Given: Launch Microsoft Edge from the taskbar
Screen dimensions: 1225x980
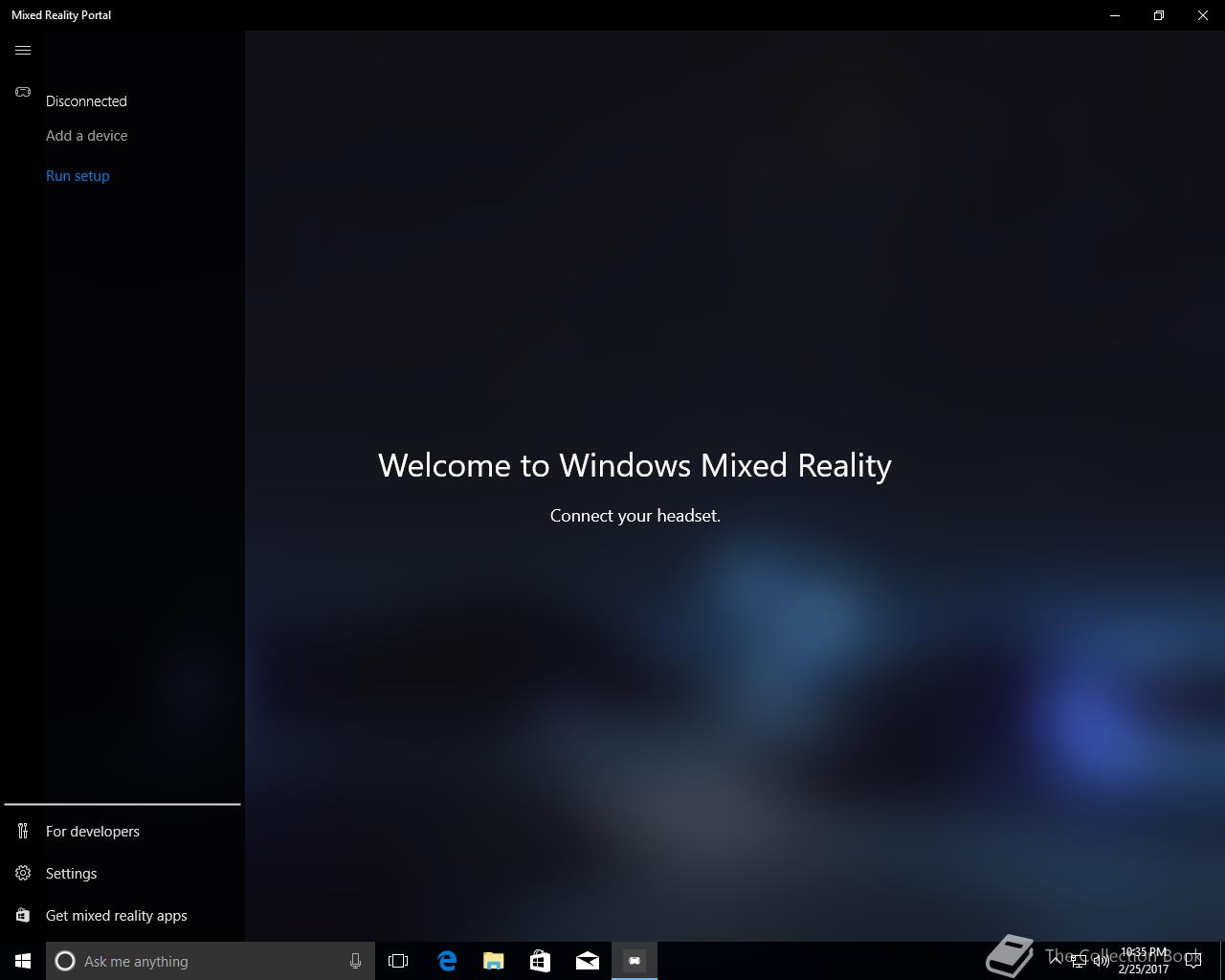Looking at the screenshot, I should pyautogui.click(x=447, y=961).
